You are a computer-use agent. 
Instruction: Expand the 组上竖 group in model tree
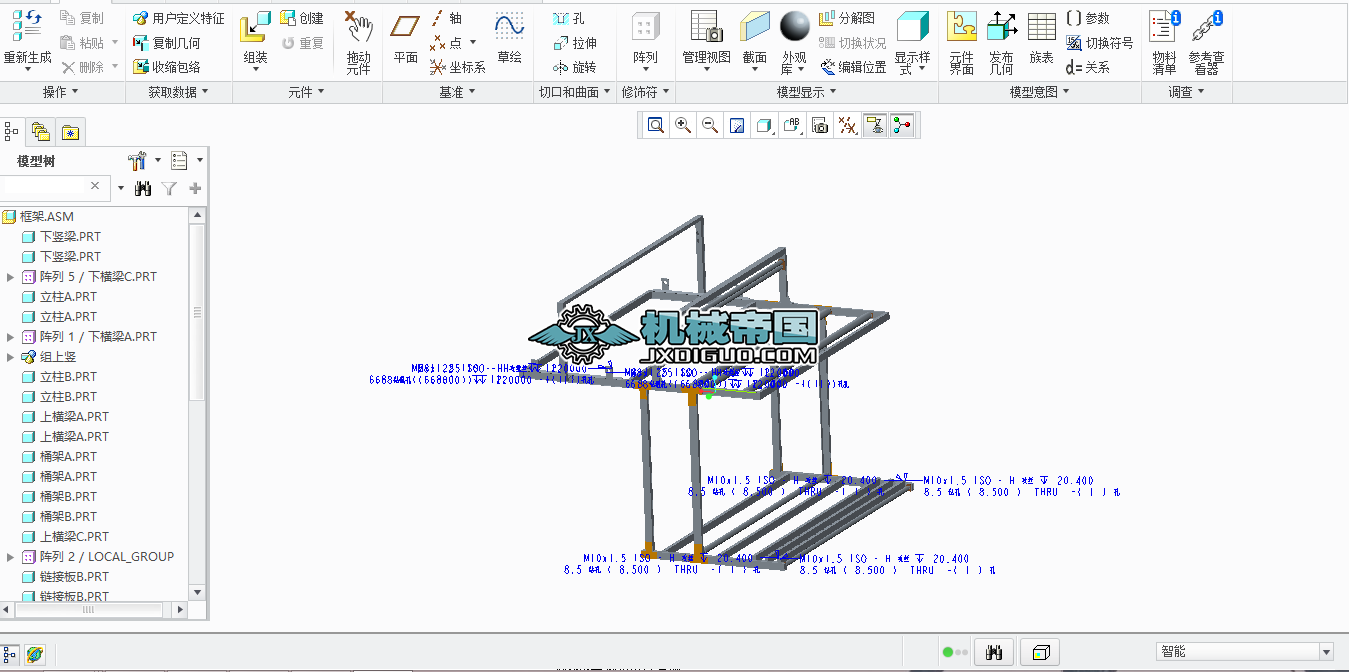point(11,357)
